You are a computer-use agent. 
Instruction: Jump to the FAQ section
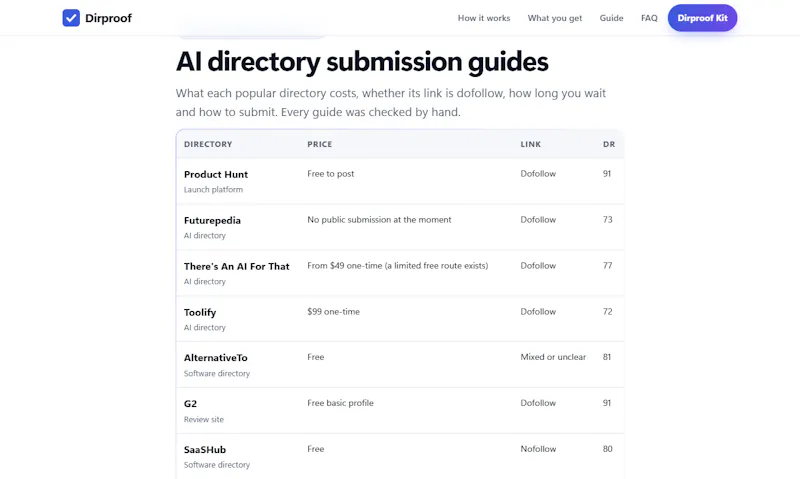pyautogui.click(x=649, y=18)
